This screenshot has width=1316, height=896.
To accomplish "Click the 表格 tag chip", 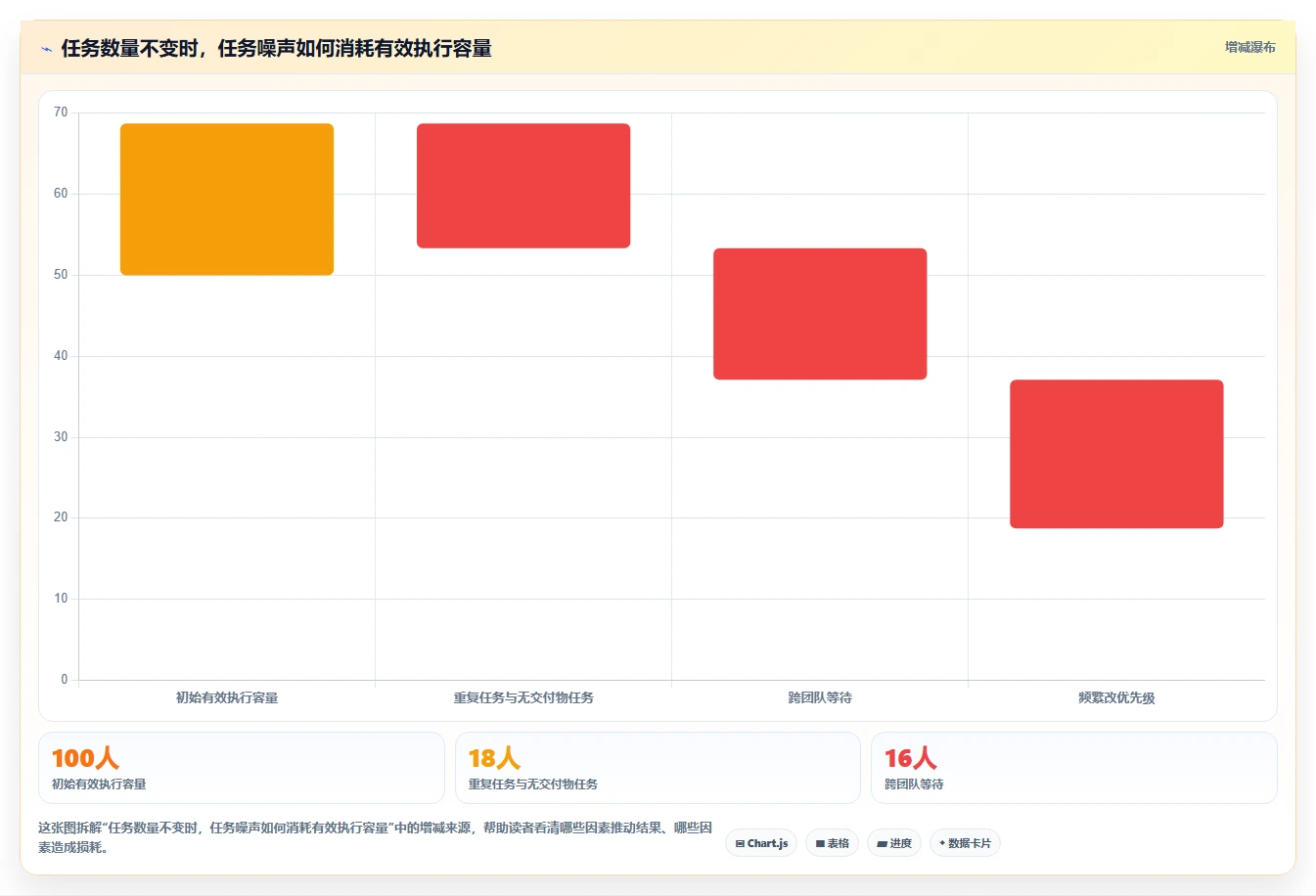I will click(x=832, y=843).
